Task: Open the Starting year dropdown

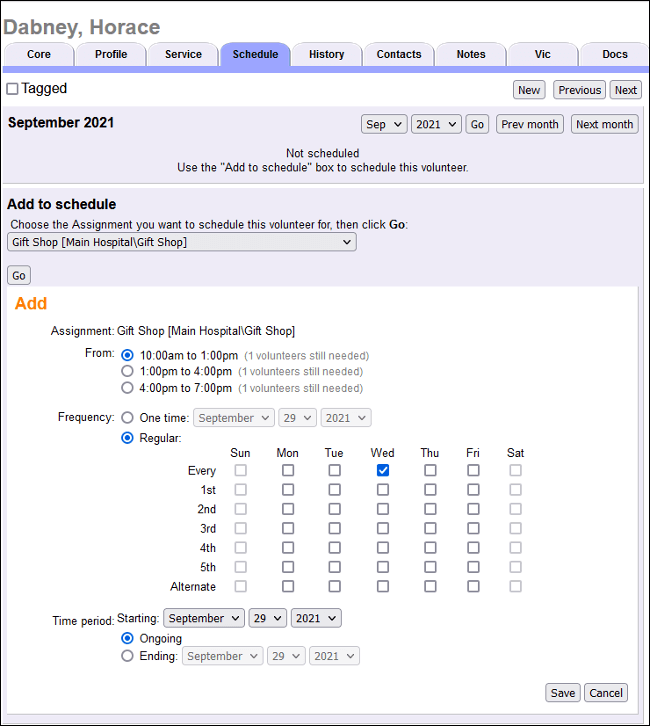Action: coord(316,618)
